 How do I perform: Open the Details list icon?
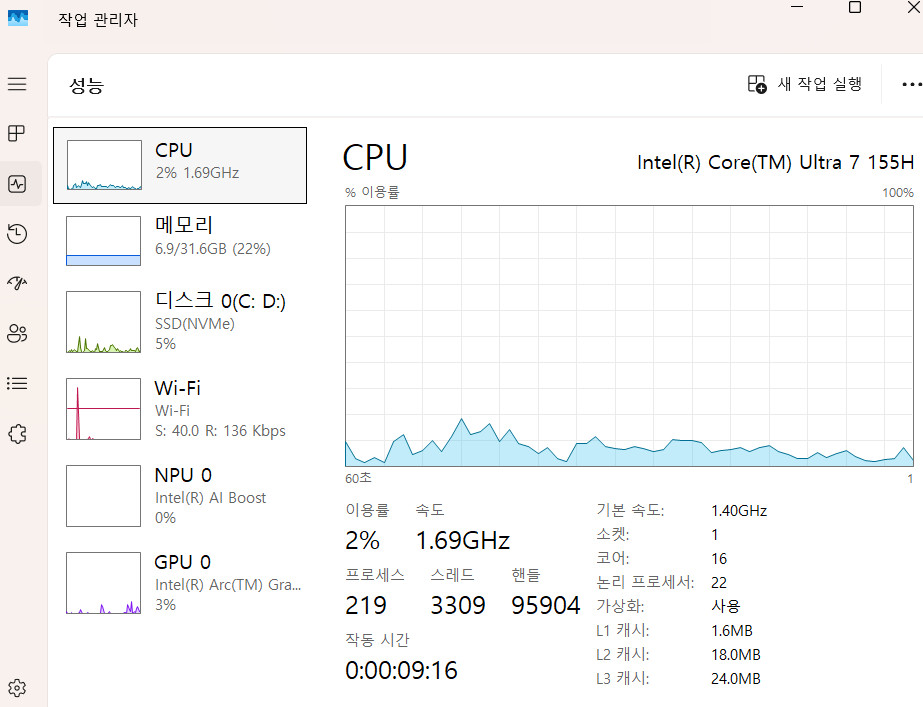pyautogui.click(x=17, y=383)
